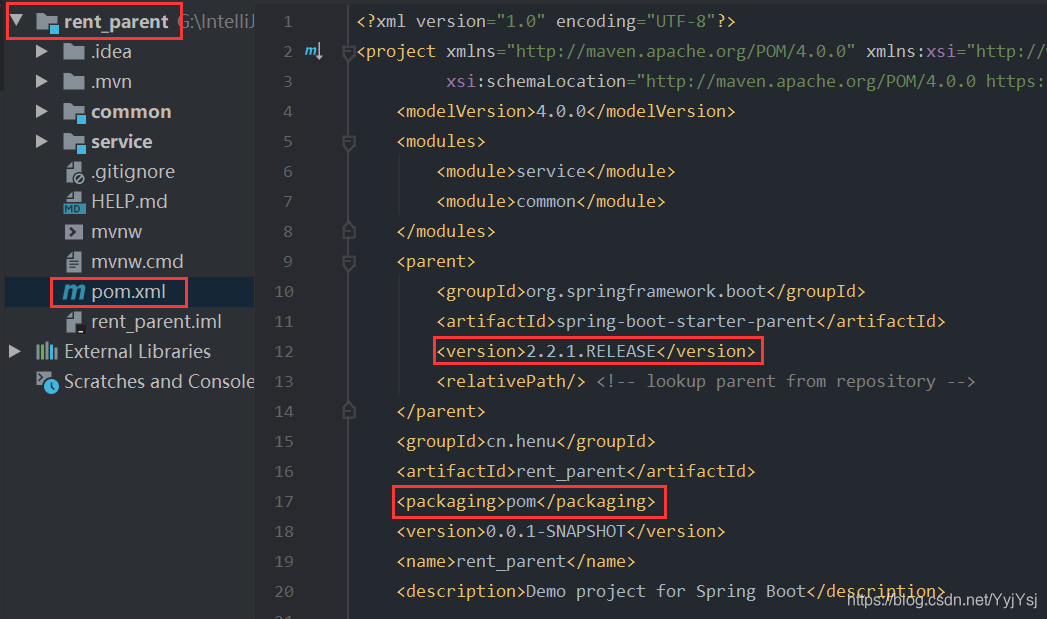Viewport: 1047px width, 619px height.
Task: Click the service module folder icon
Action: point(74,143)
